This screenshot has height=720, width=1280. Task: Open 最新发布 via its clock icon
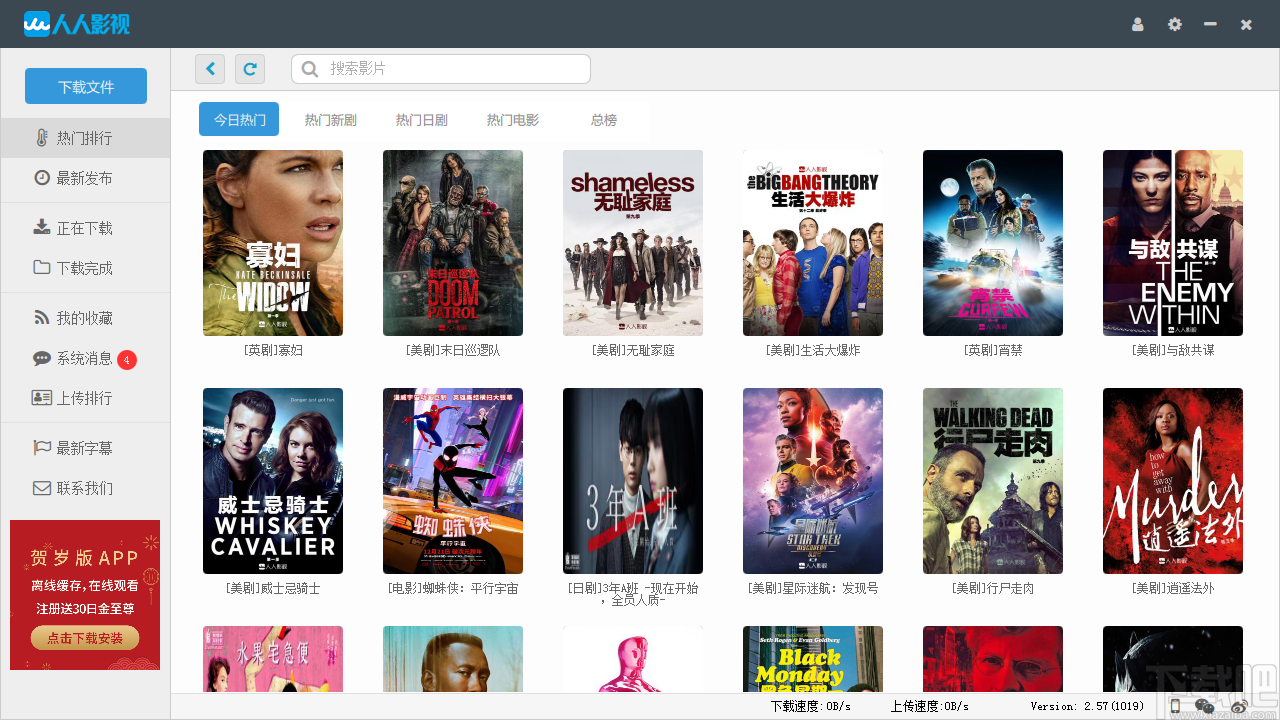[42, 178]
